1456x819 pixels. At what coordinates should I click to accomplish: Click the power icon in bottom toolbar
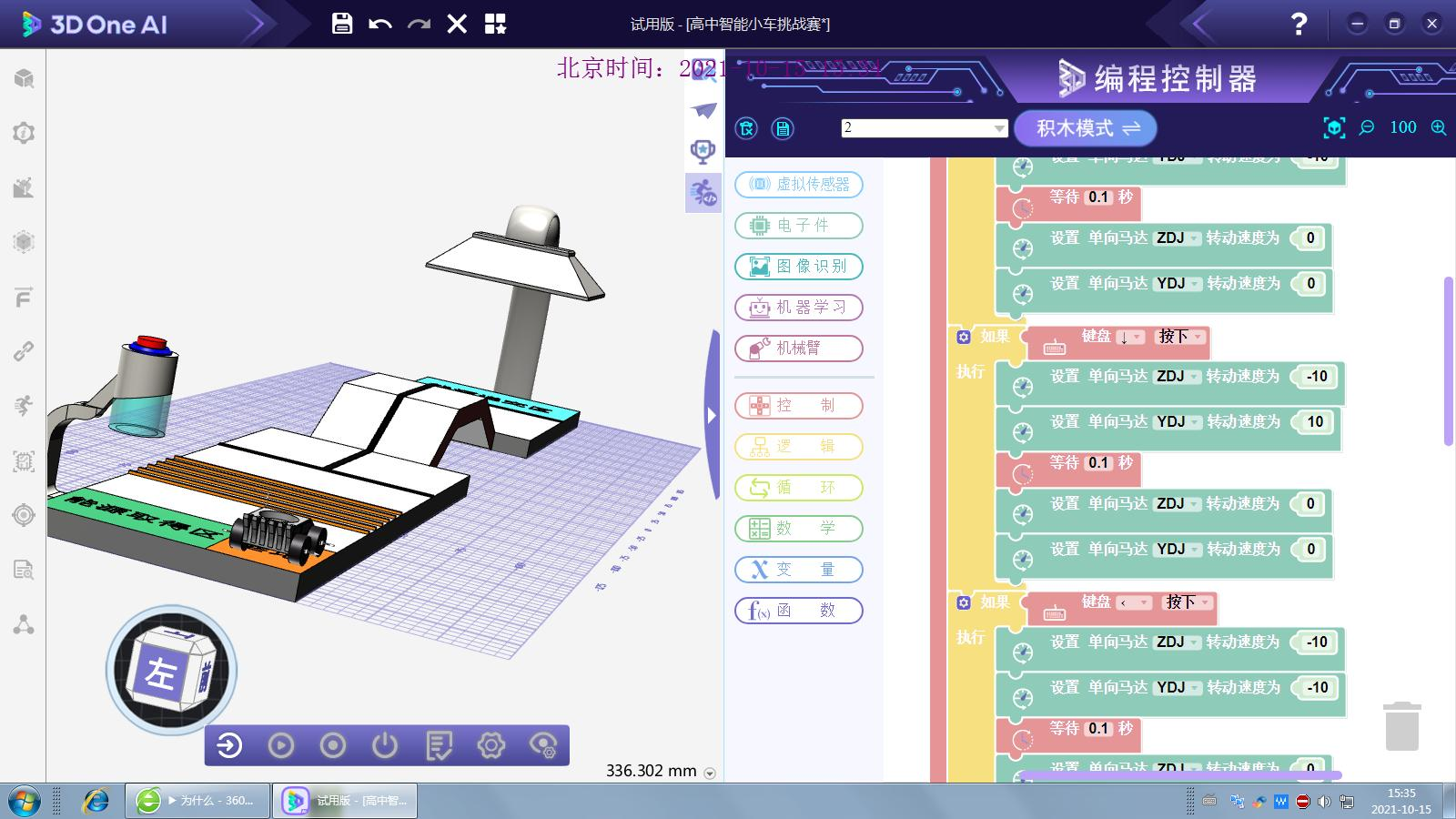point(385,746)
